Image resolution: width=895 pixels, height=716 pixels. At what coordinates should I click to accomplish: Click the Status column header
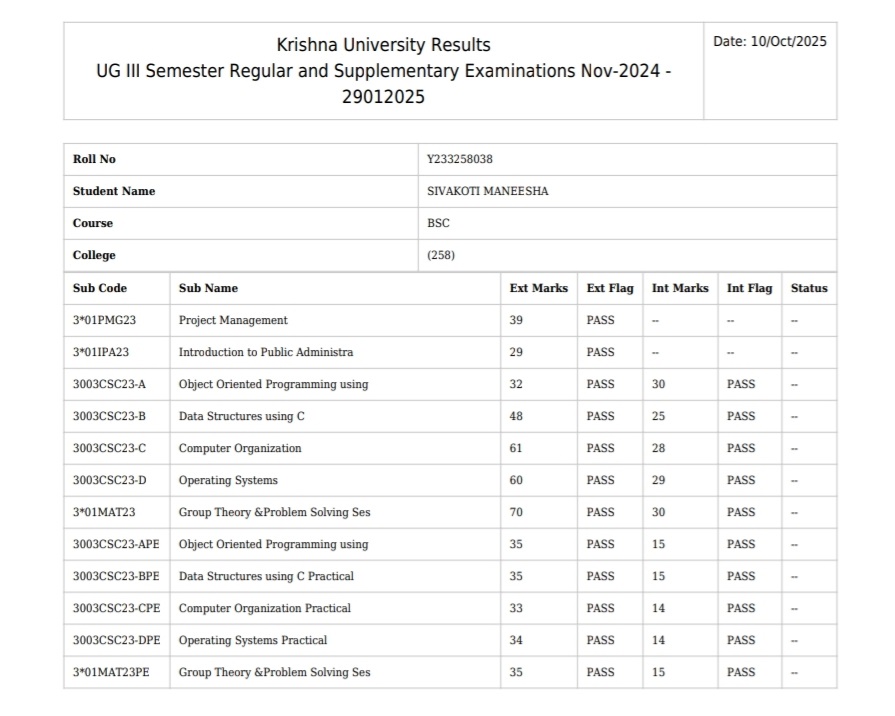(x=809, y=288)
